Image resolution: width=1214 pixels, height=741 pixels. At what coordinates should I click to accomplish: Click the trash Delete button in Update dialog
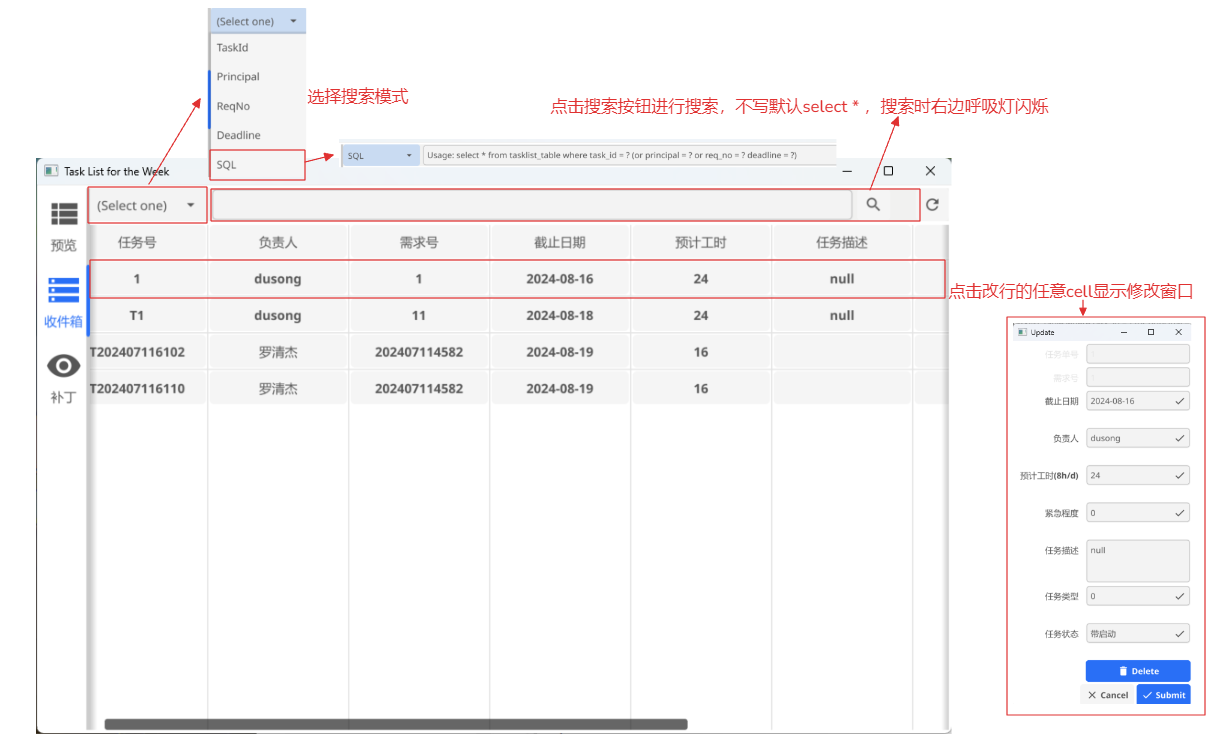pos(1137,671)
